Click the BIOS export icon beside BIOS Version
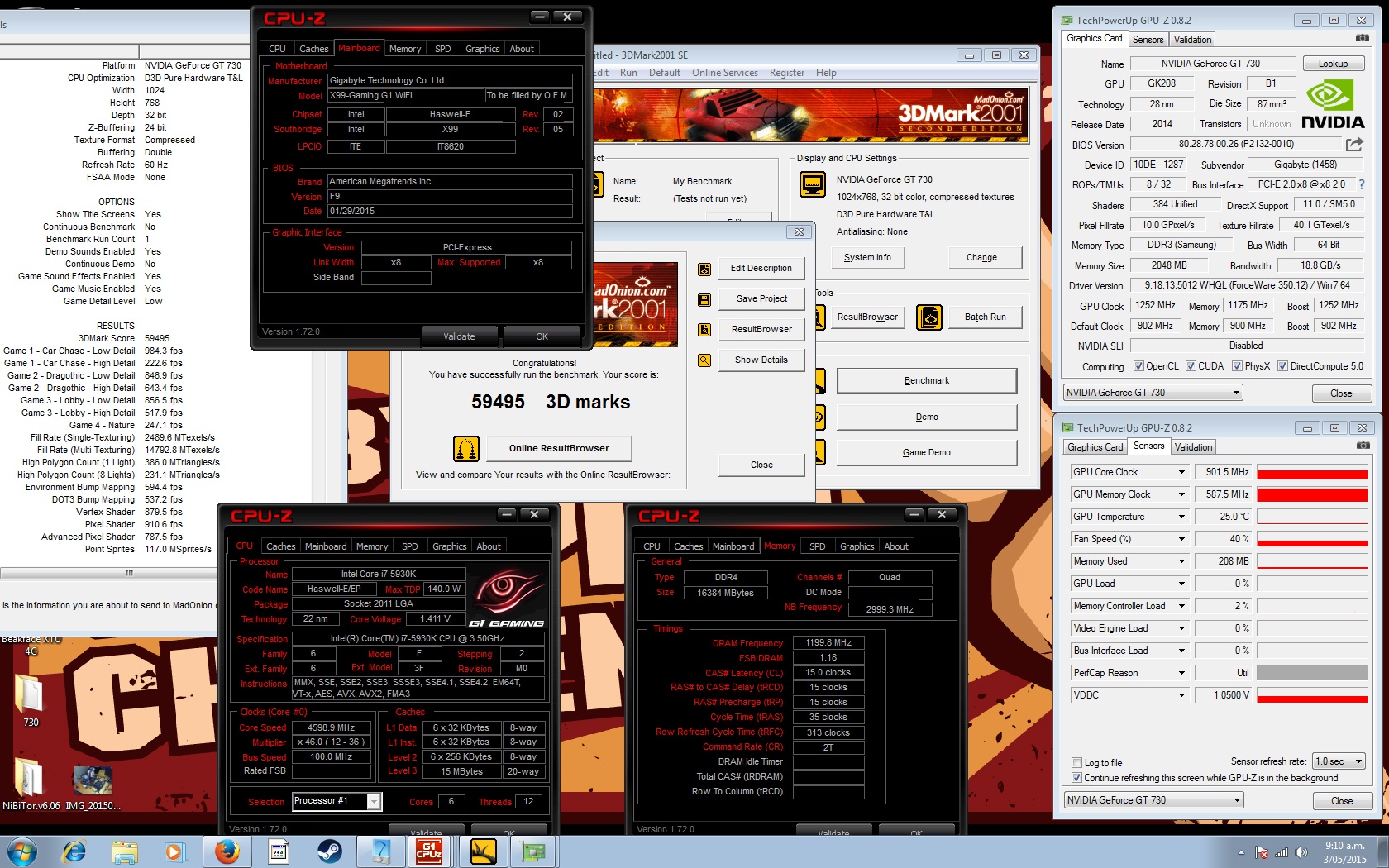Viewport: 1389px width, 868px height. point(1354,144)
